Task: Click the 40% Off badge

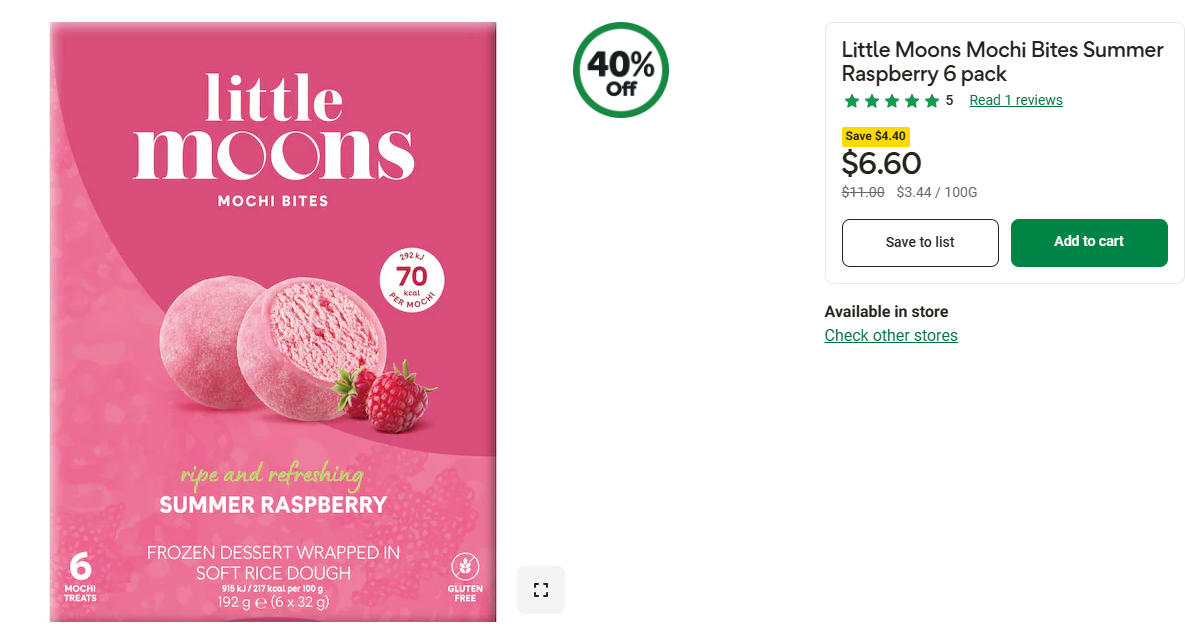Action: click(x=620, y=70)
